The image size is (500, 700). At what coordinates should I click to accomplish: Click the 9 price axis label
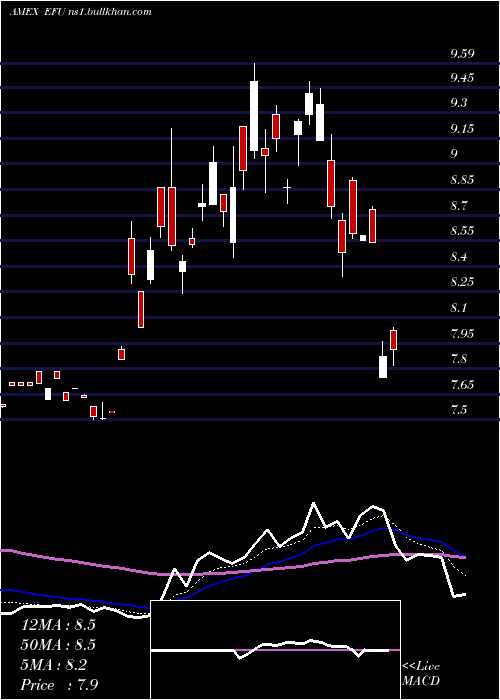454,154
